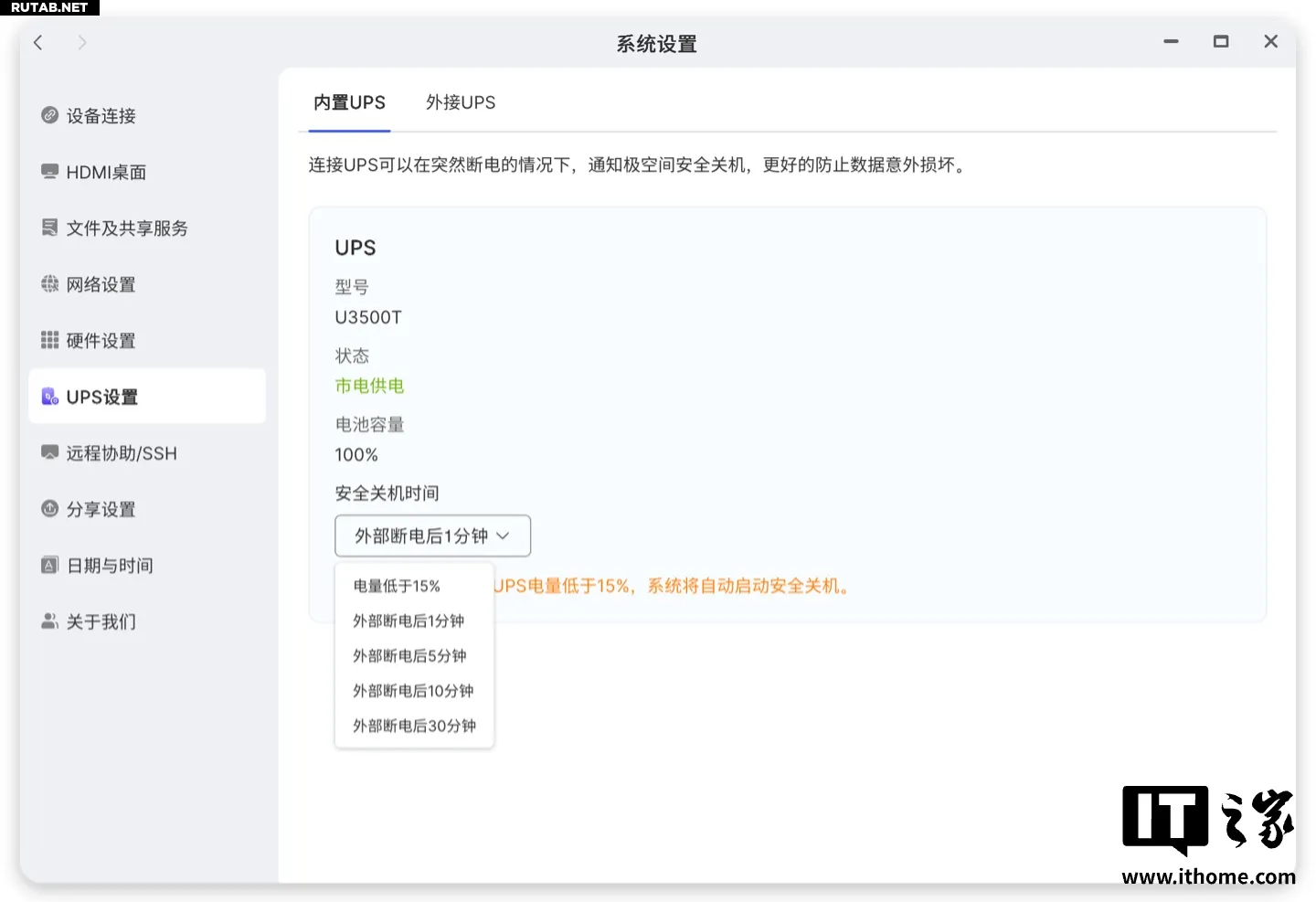Click the 远程协助/SSH icon
Viewport: 1316px width, 902px height.
click(49, 452)
